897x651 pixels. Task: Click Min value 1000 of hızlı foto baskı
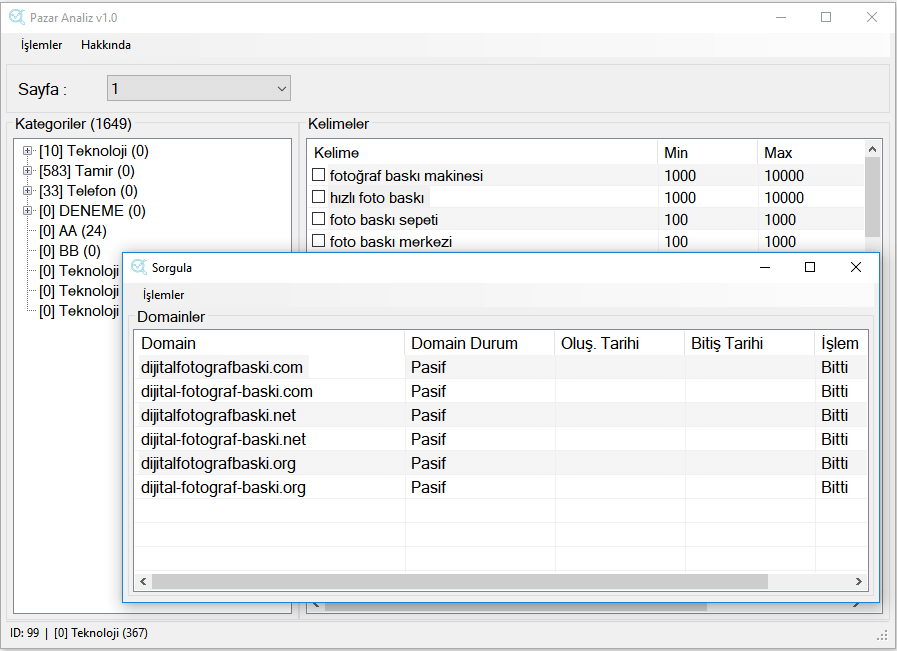(680, 198)
